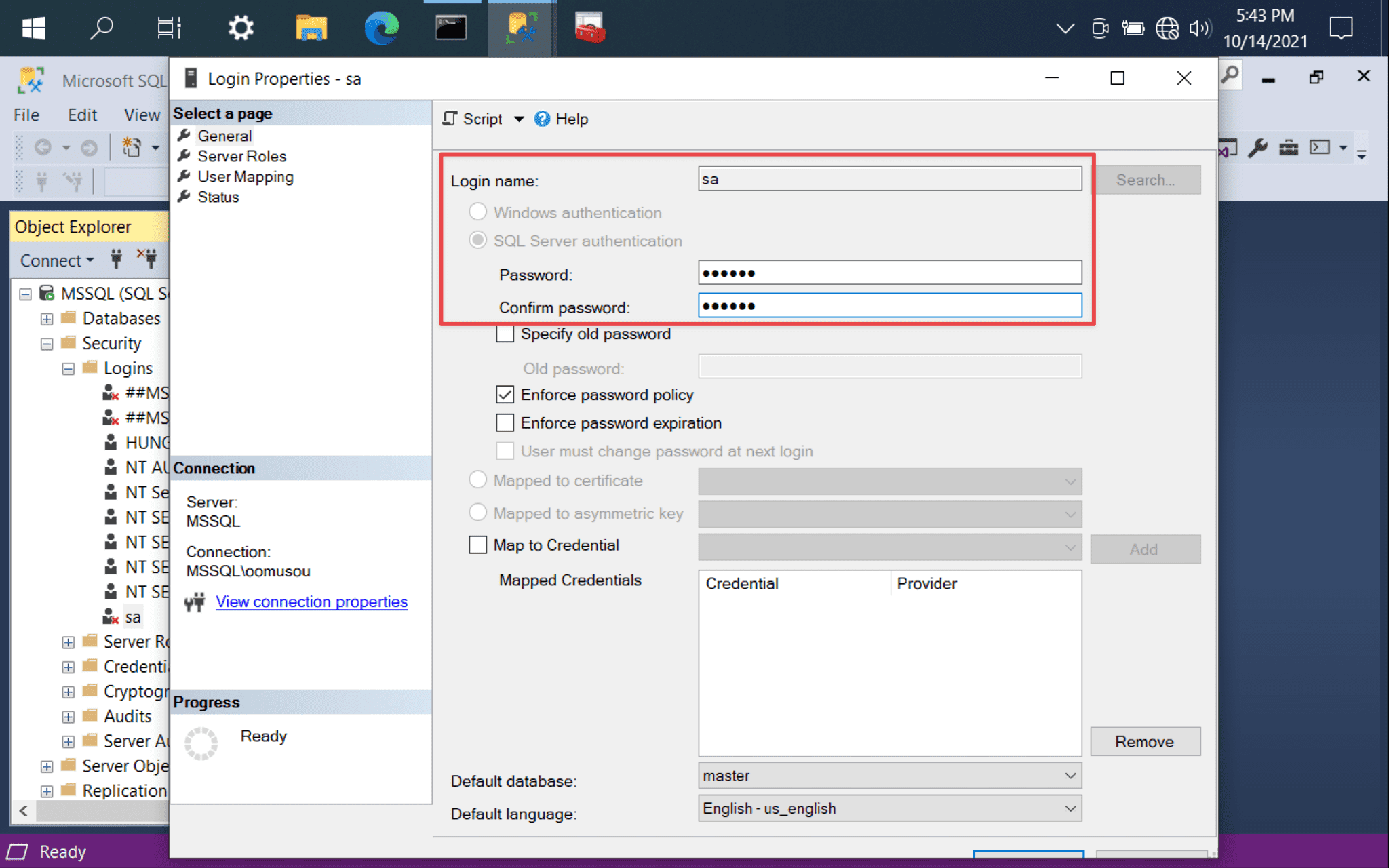1389x868 pixels.
Task: Expand the Replication node
Action: 47,791
